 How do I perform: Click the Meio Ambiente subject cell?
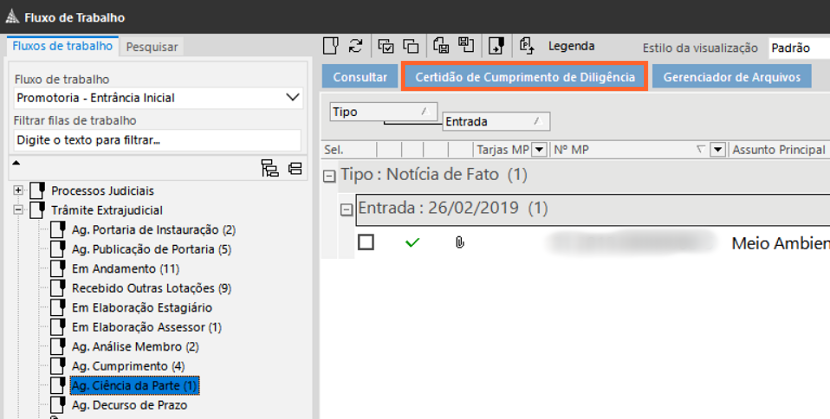(x=780, y=243)
